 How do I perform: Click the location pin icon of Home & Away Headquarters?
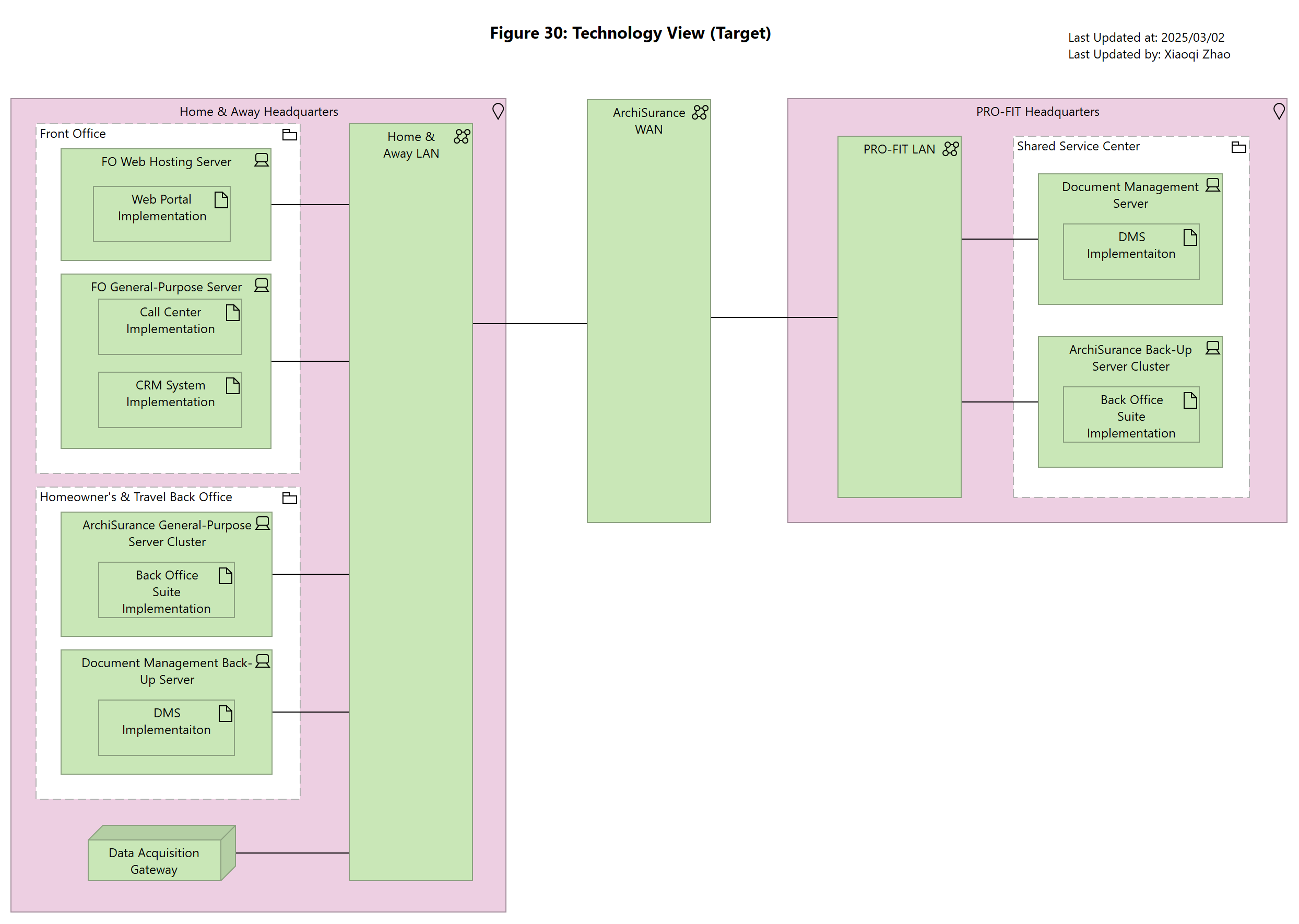coord(497,111)
